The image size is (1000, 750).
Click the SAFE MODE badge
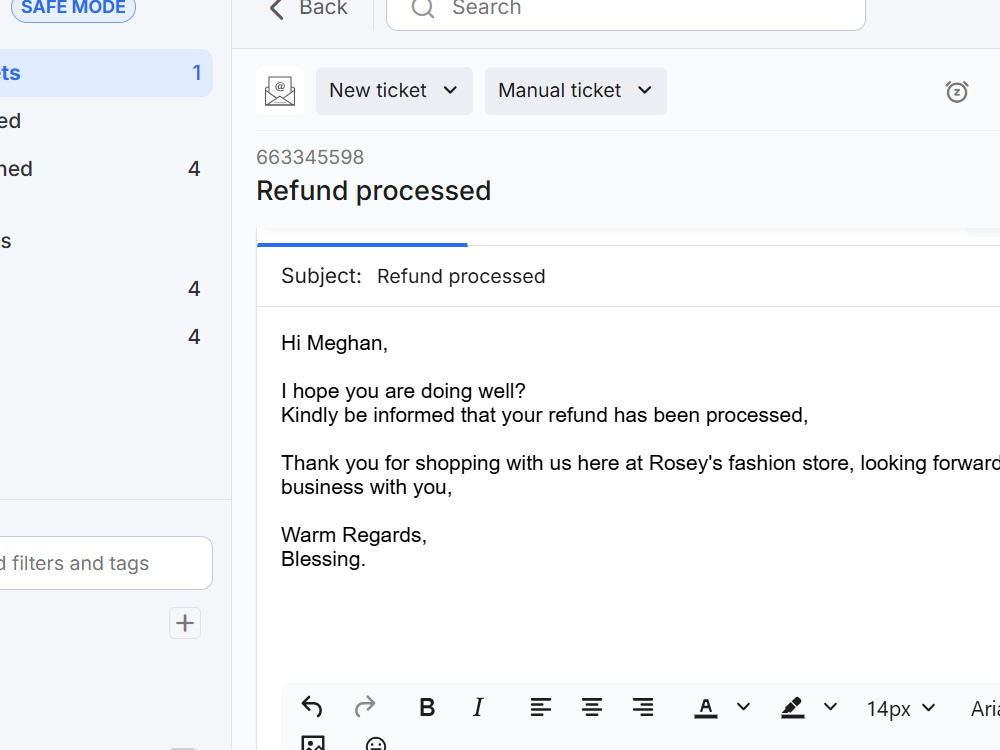(x=73, y=8)
